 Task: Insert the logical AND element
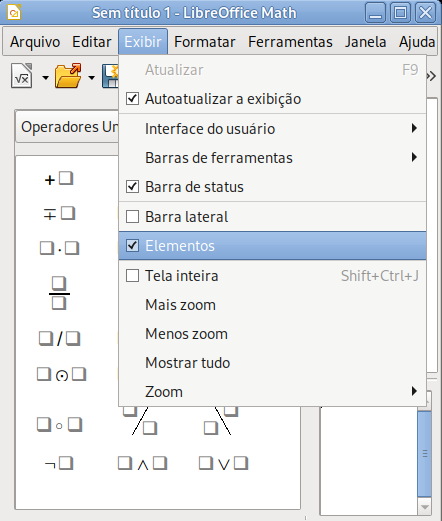tap(142, 463)
